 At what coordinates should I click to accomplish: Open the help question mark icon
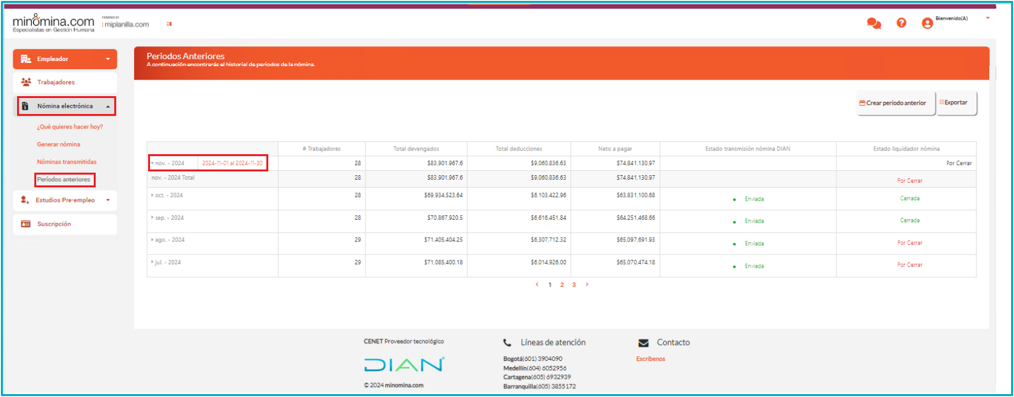[x=901, y=23]
